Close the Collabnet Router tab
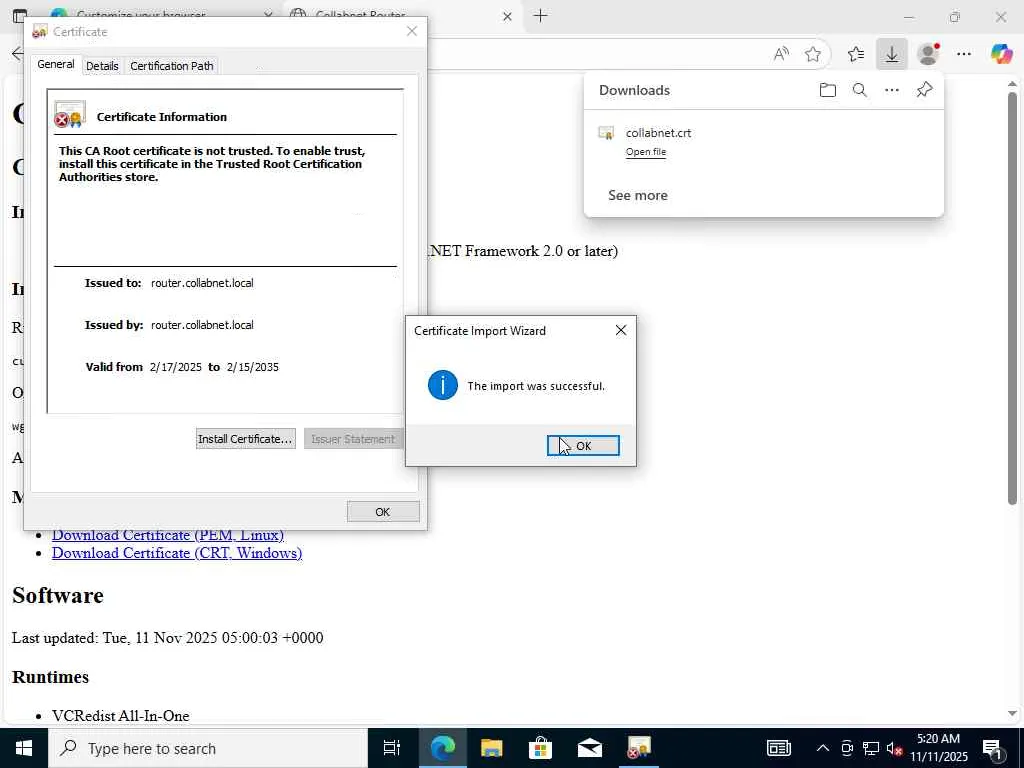The height and width of the screenshot is (768, 1024). pos(507,16)
